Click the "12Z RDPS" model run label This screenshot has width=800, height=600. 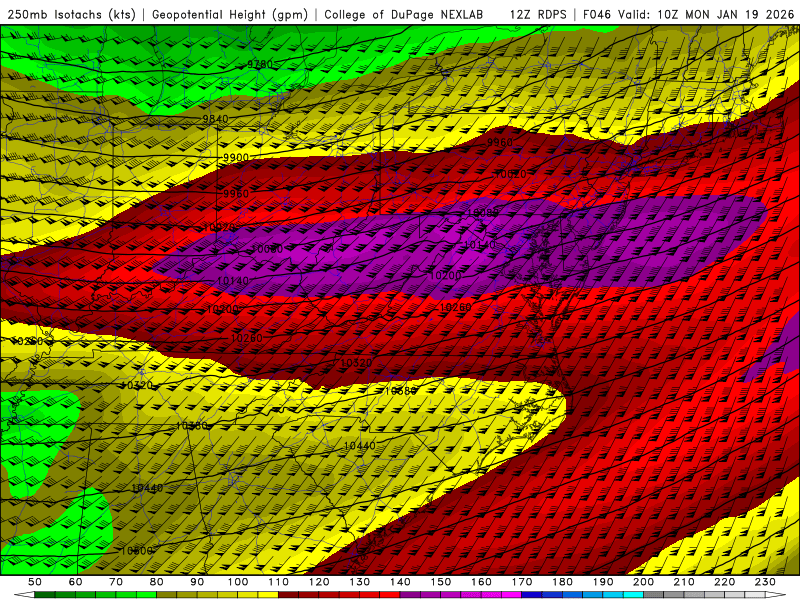538,14
